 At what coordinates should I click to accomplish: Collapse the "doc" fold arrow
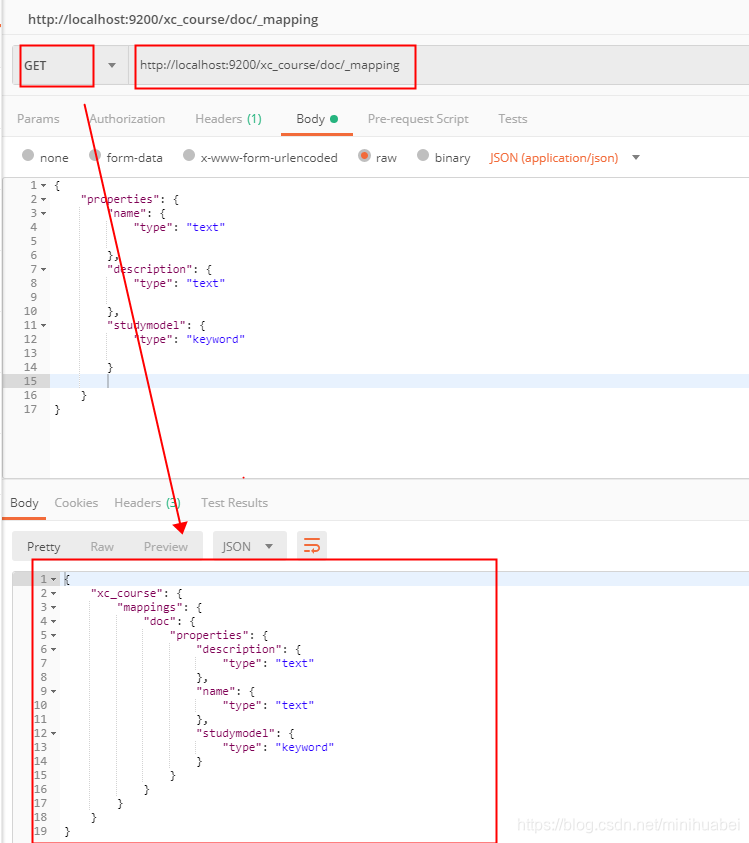(x=53, y=621)
